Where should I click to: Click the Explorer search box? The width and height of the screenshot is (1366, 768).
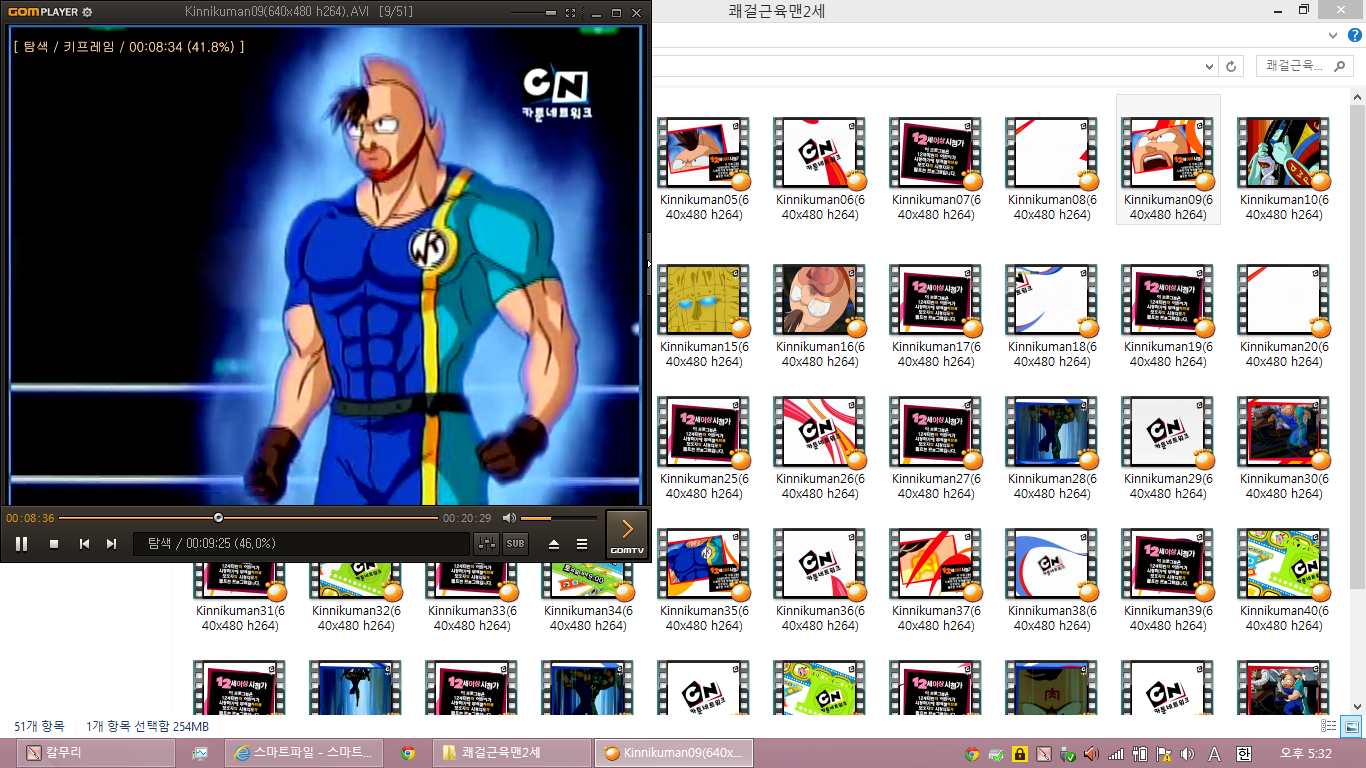click(x=1303, y=66)
